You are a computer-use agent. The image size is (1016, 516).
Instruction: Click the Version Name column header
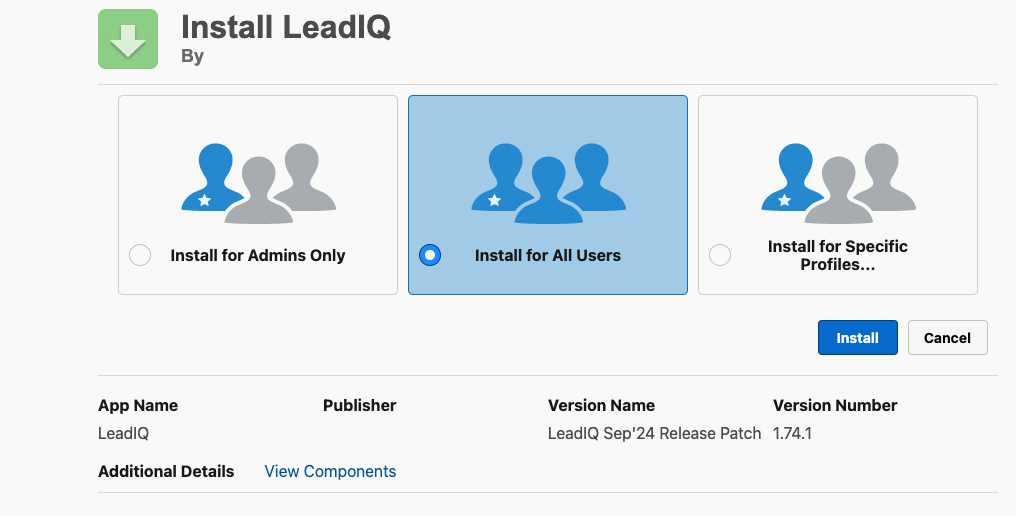click(601, 405)
